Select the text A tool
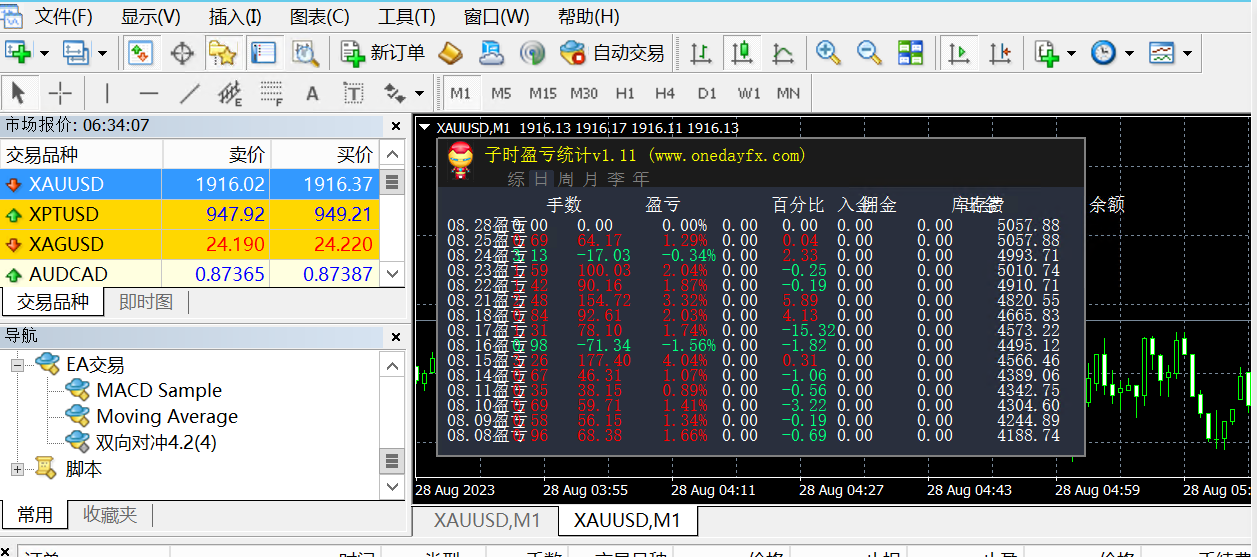This screenshot has height=557, width=1257. [x=312, y=94]
